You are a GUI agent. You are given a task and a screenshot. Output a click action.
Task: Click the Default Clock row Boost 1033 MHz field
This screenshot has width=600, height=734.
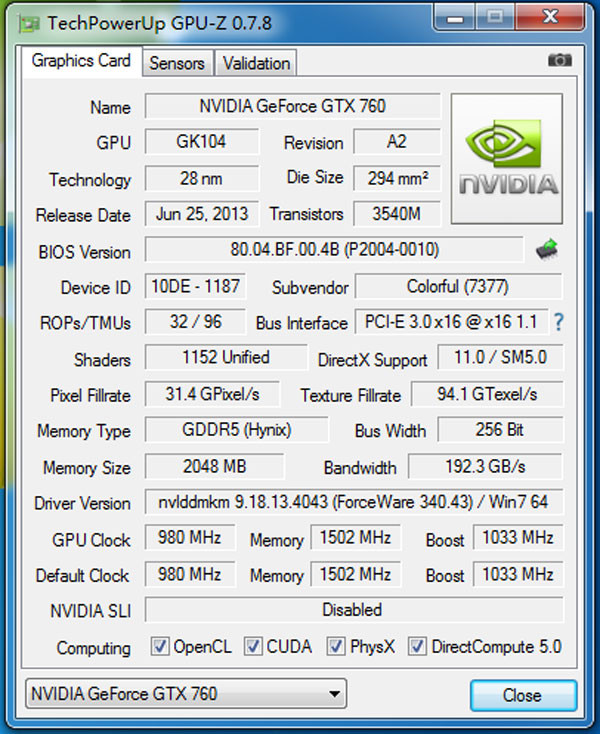tap(518, 574)
